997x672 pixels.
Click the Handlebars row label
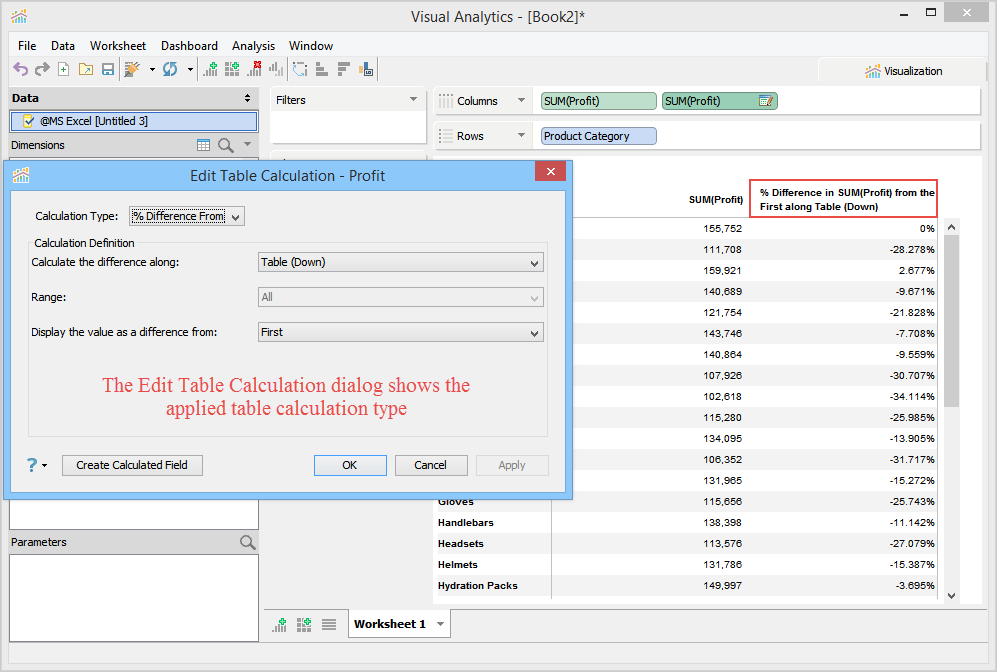(x=465, y=523)
